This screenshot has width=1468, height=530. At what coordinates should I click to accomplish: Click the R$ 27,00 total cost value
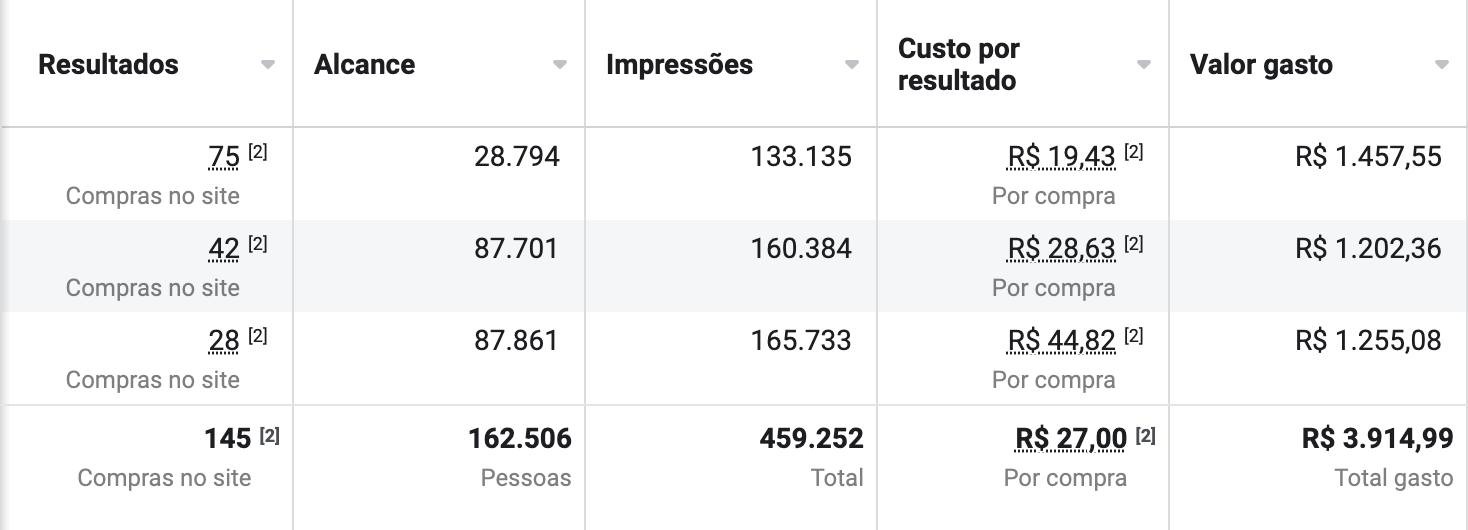click(1070, 438)
